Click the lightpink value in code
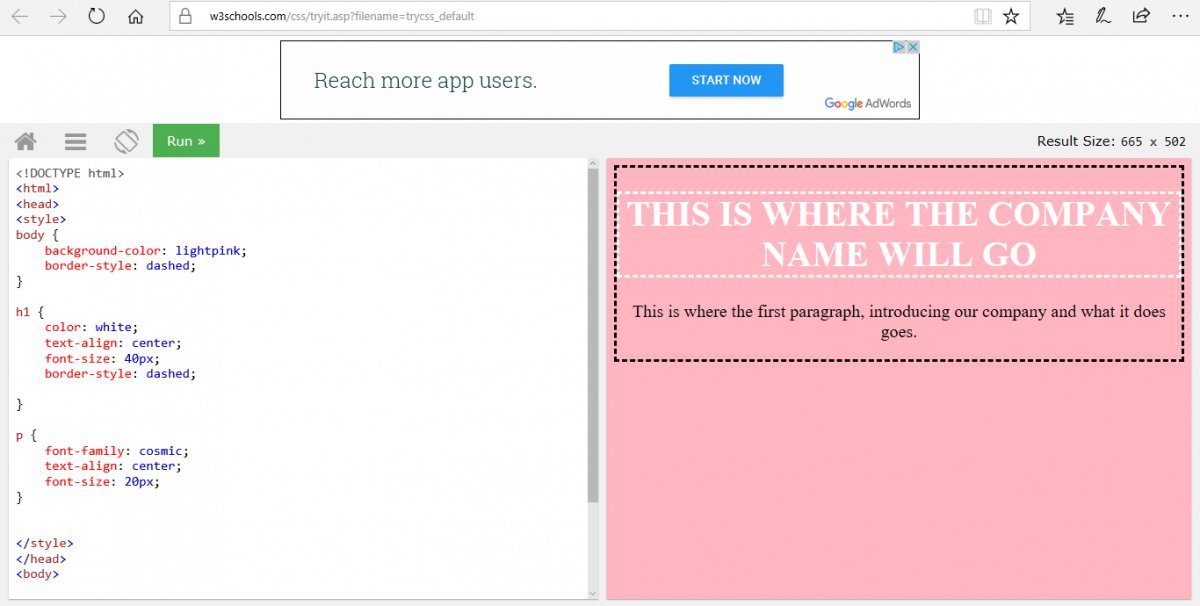This screenshot has width=1200, height=606. tap(206, 250)
